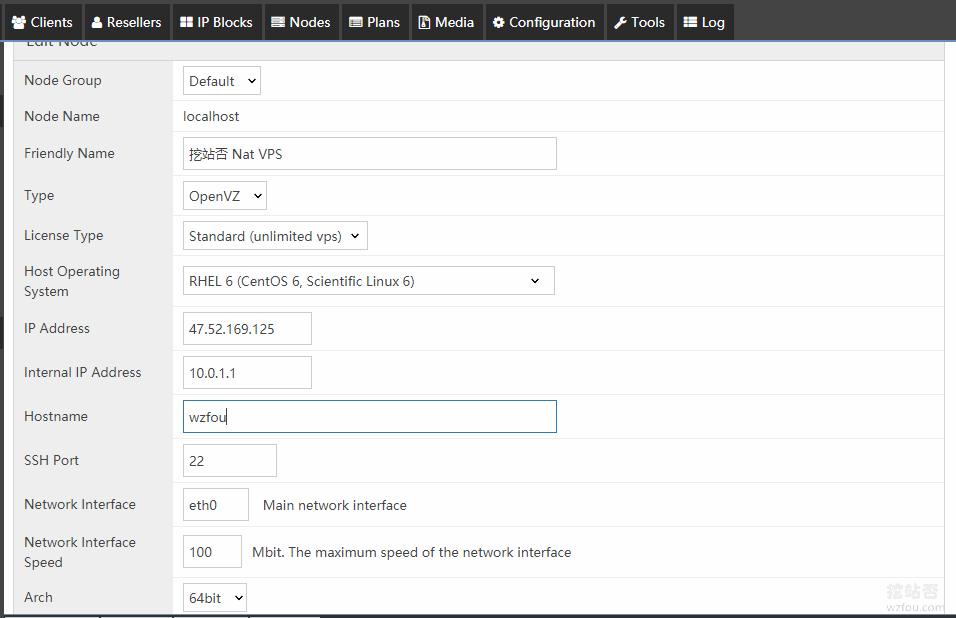Click into the IP Address field
Viewport: 956px width, 618px height.
pyautogui.click(x=247, y=329)
